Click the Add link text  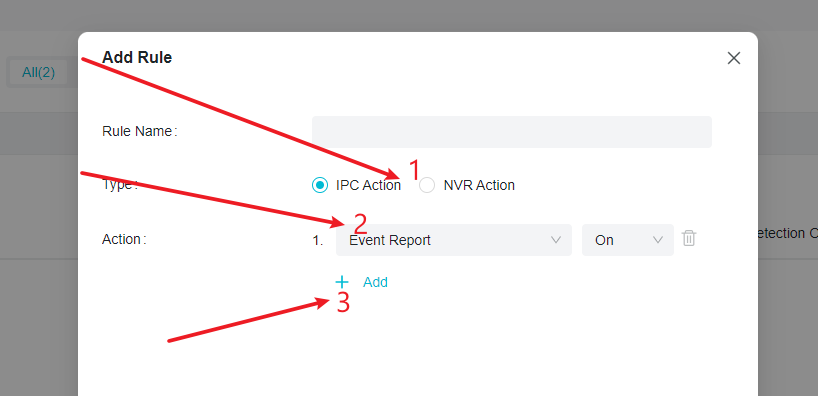click(375, 282)
